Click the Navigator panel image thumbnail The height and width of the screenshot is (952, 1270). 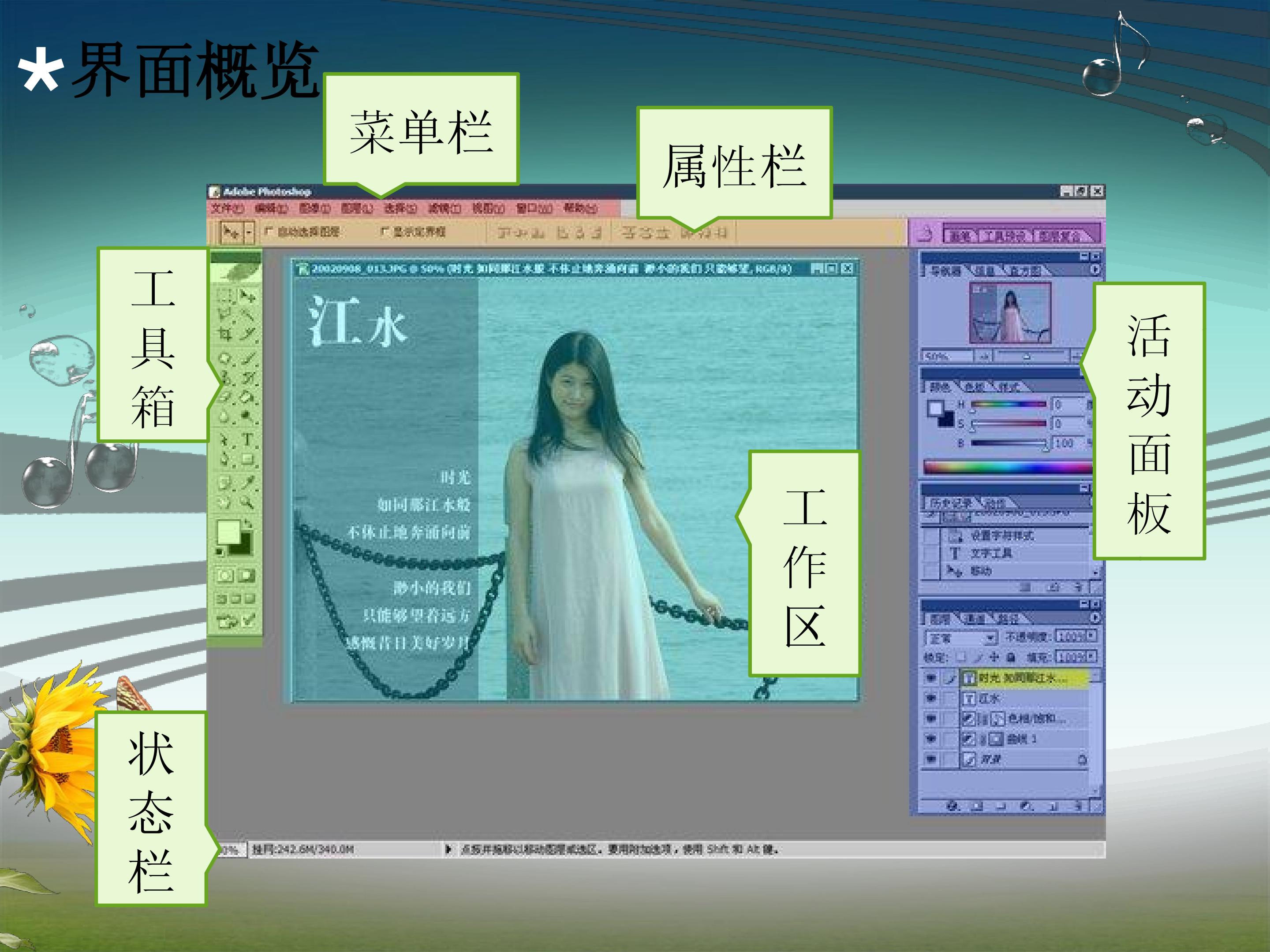[1011, 314]
